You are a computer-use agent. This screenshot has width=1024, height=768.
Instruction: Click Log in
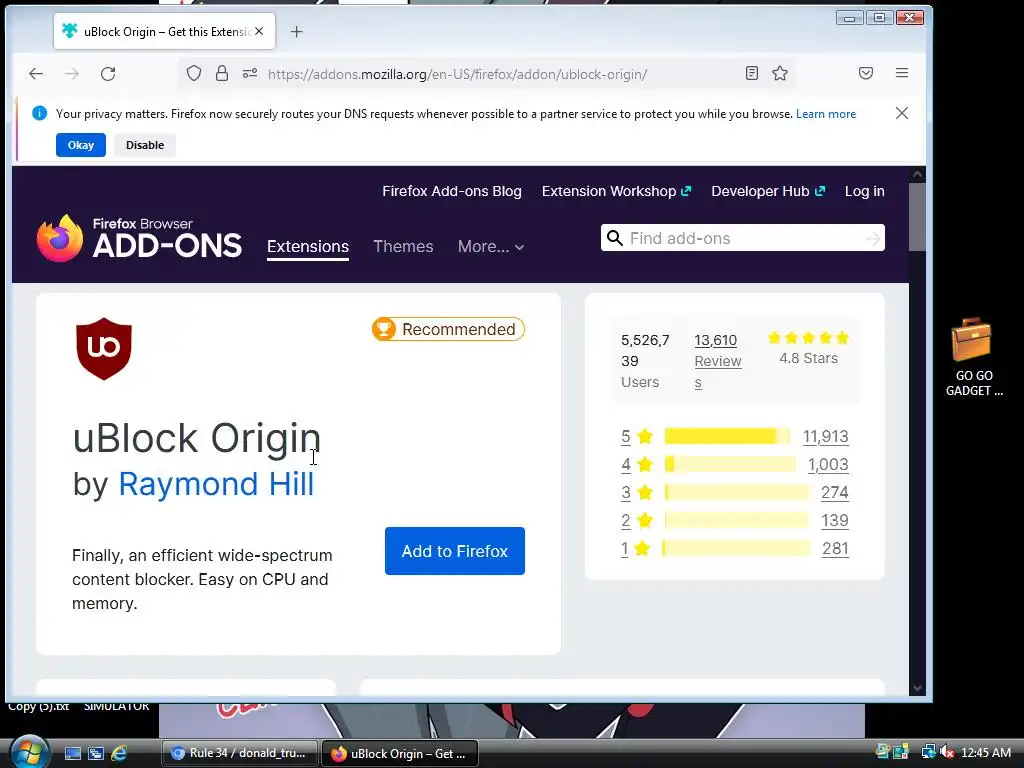coord(865,191)
